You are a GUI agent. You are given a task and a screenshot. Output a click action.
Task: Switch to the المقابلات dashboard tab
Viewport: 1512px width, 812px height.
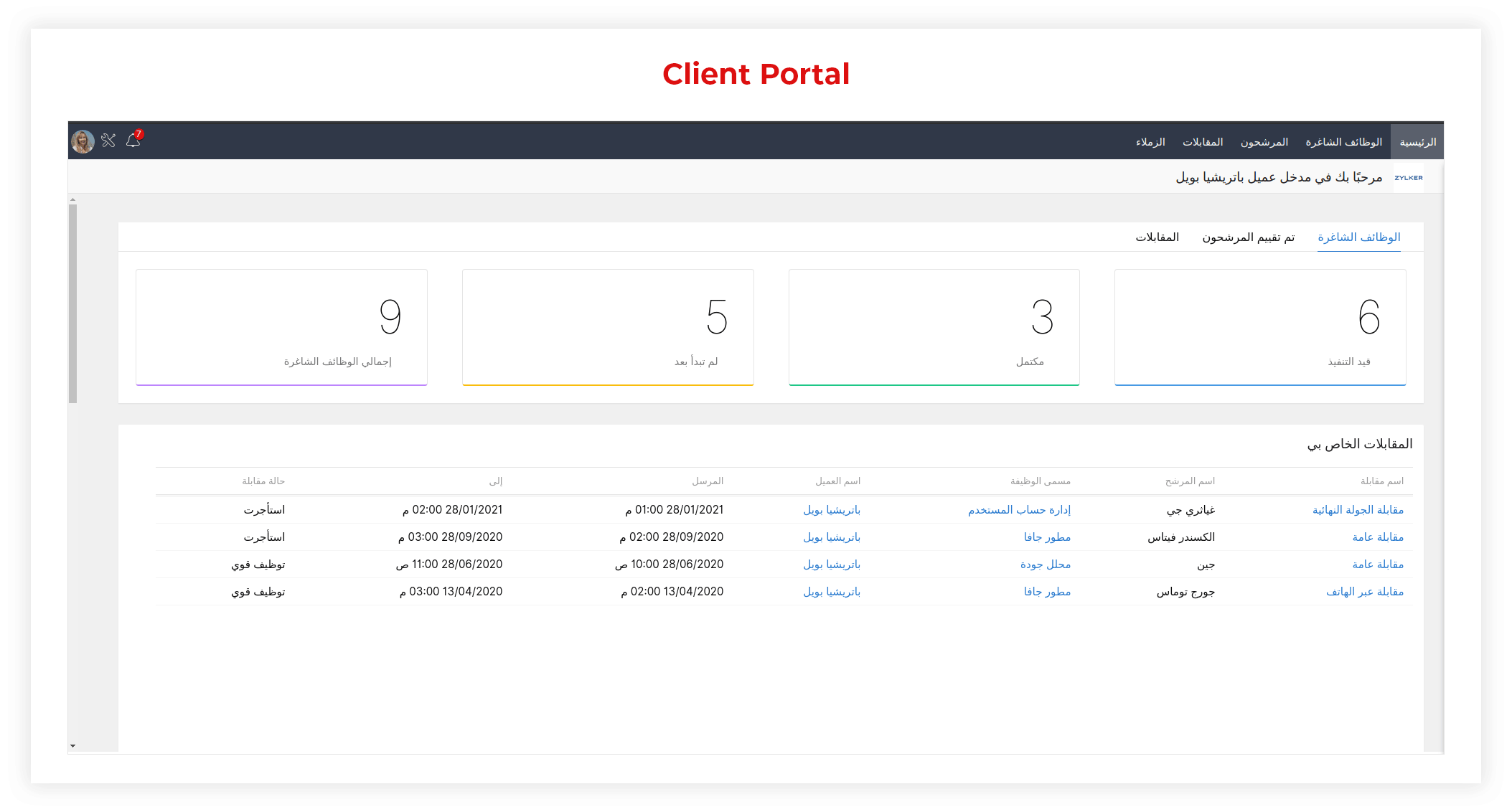[1157, 237]
